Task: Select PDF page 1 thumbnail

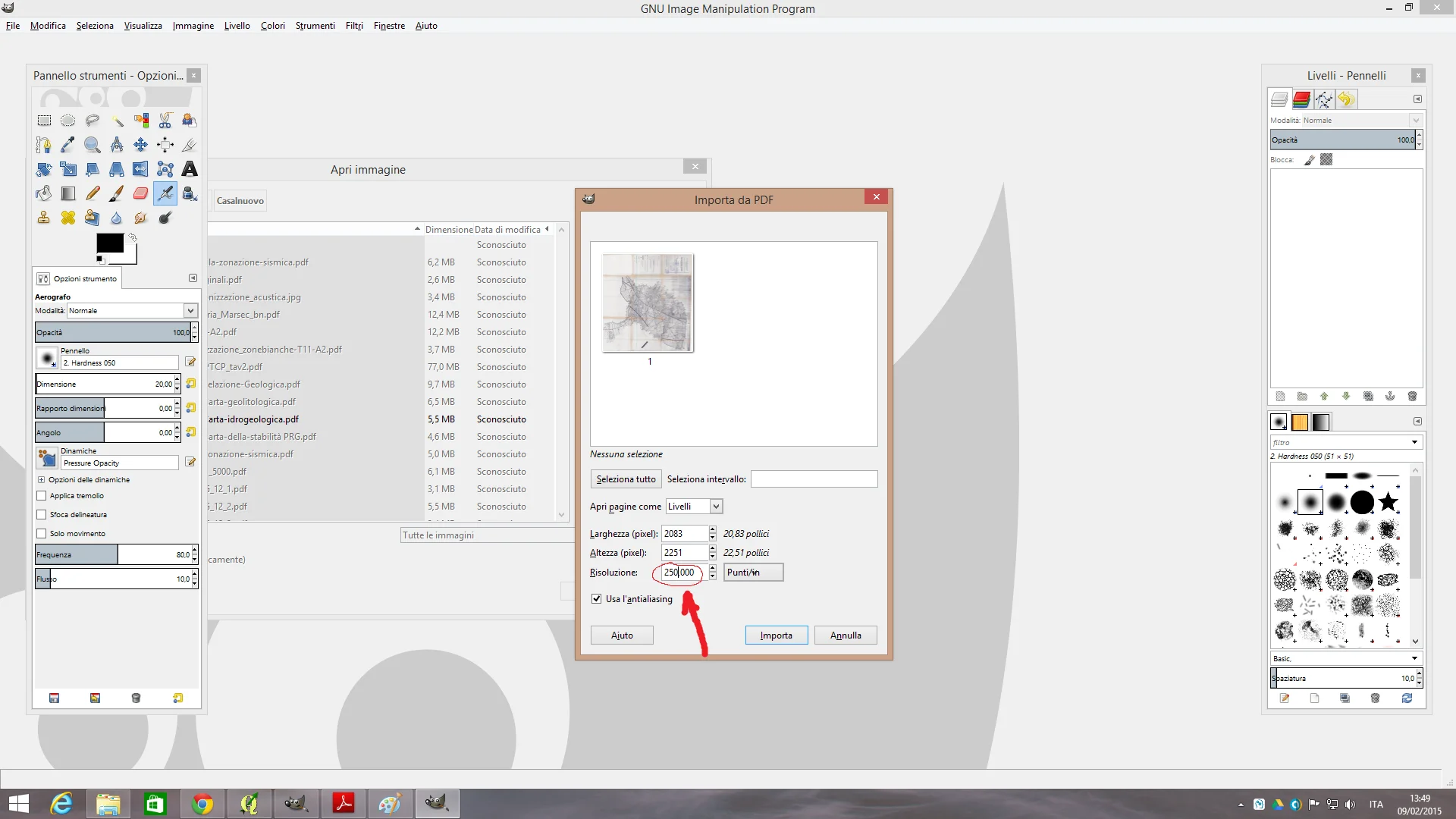Action: coord(648,303)
